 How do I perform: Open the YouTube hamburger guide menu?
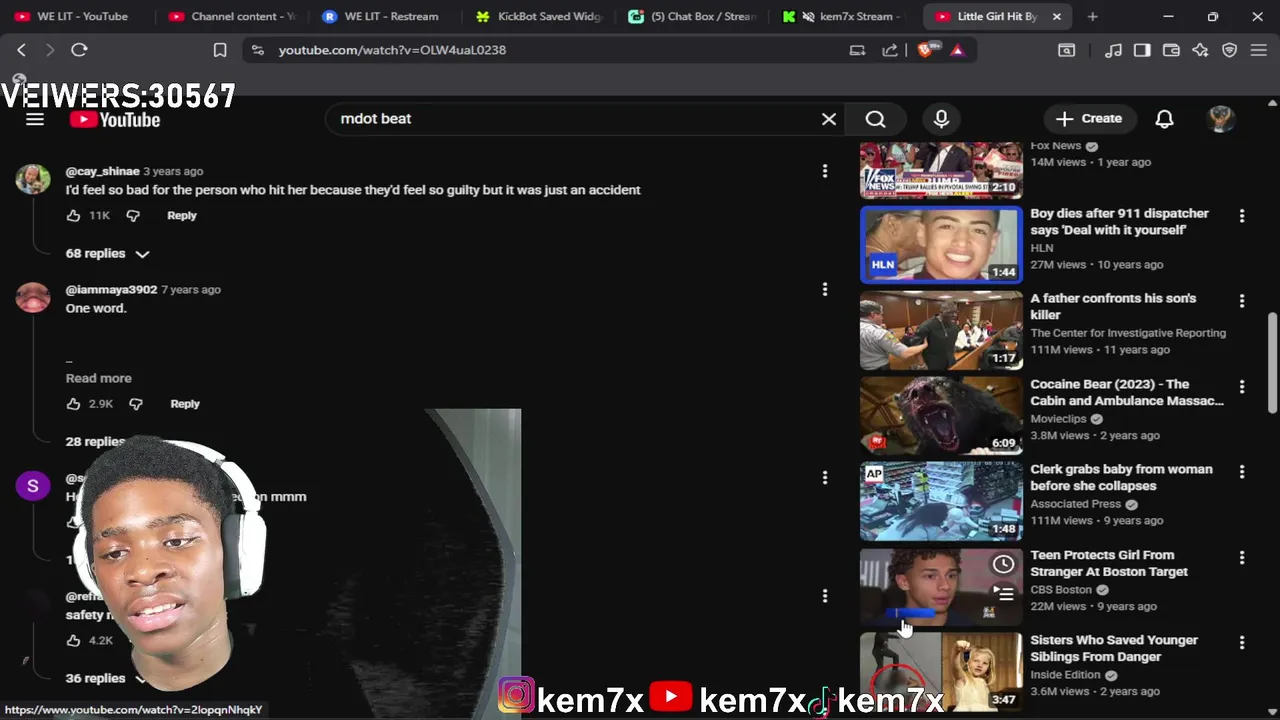35,119
